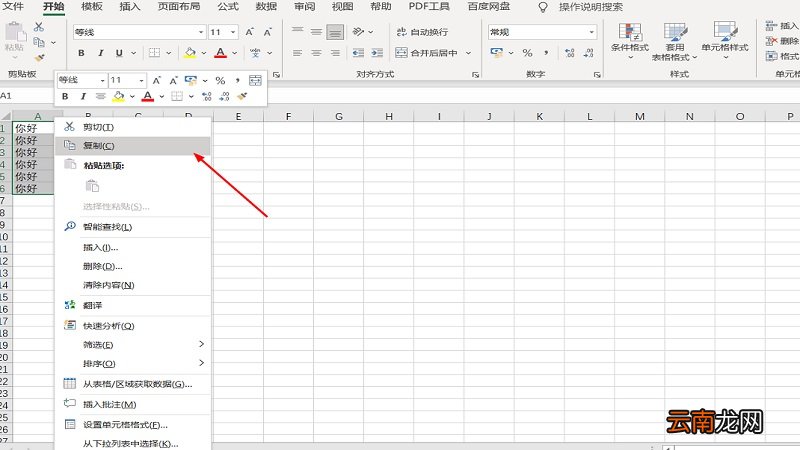Screen dimensions: 800x450
Task: Open the 文件 menu tab
Action: [13, 7]
